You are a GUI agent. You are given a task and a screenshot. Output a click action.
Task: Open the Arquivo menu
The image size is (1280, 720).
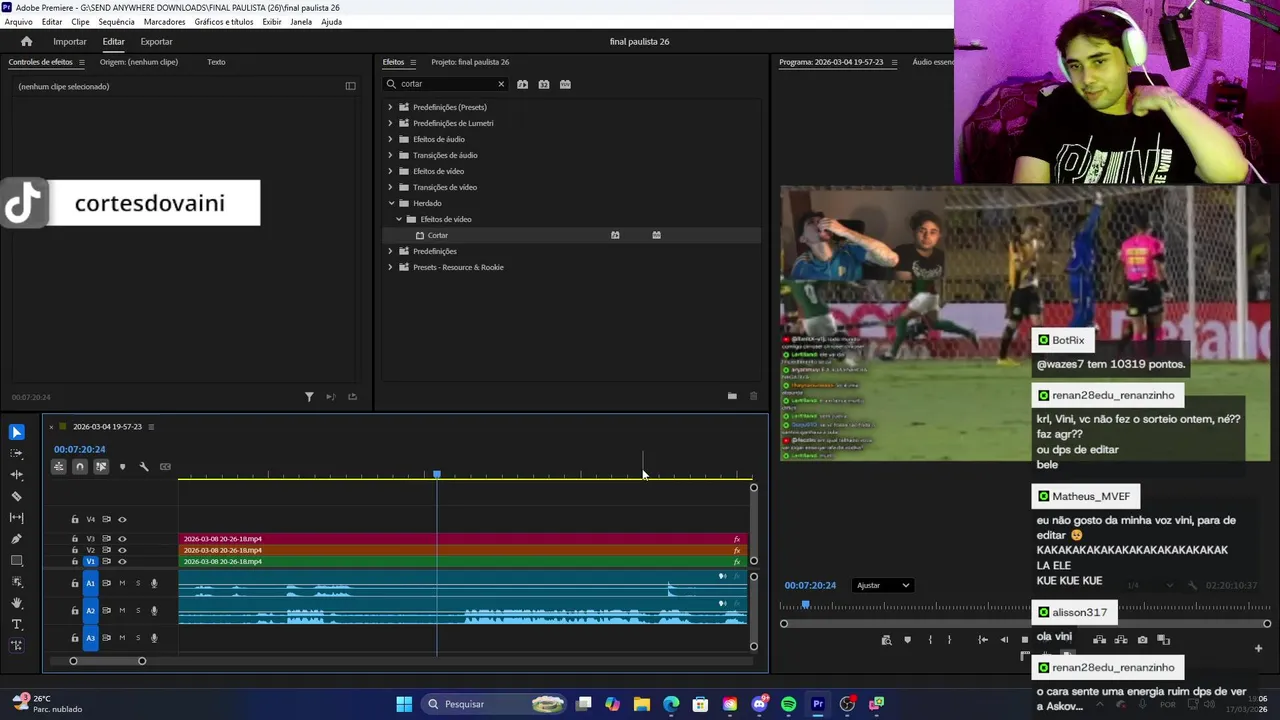pyautogui.click(x=18, y=22)
